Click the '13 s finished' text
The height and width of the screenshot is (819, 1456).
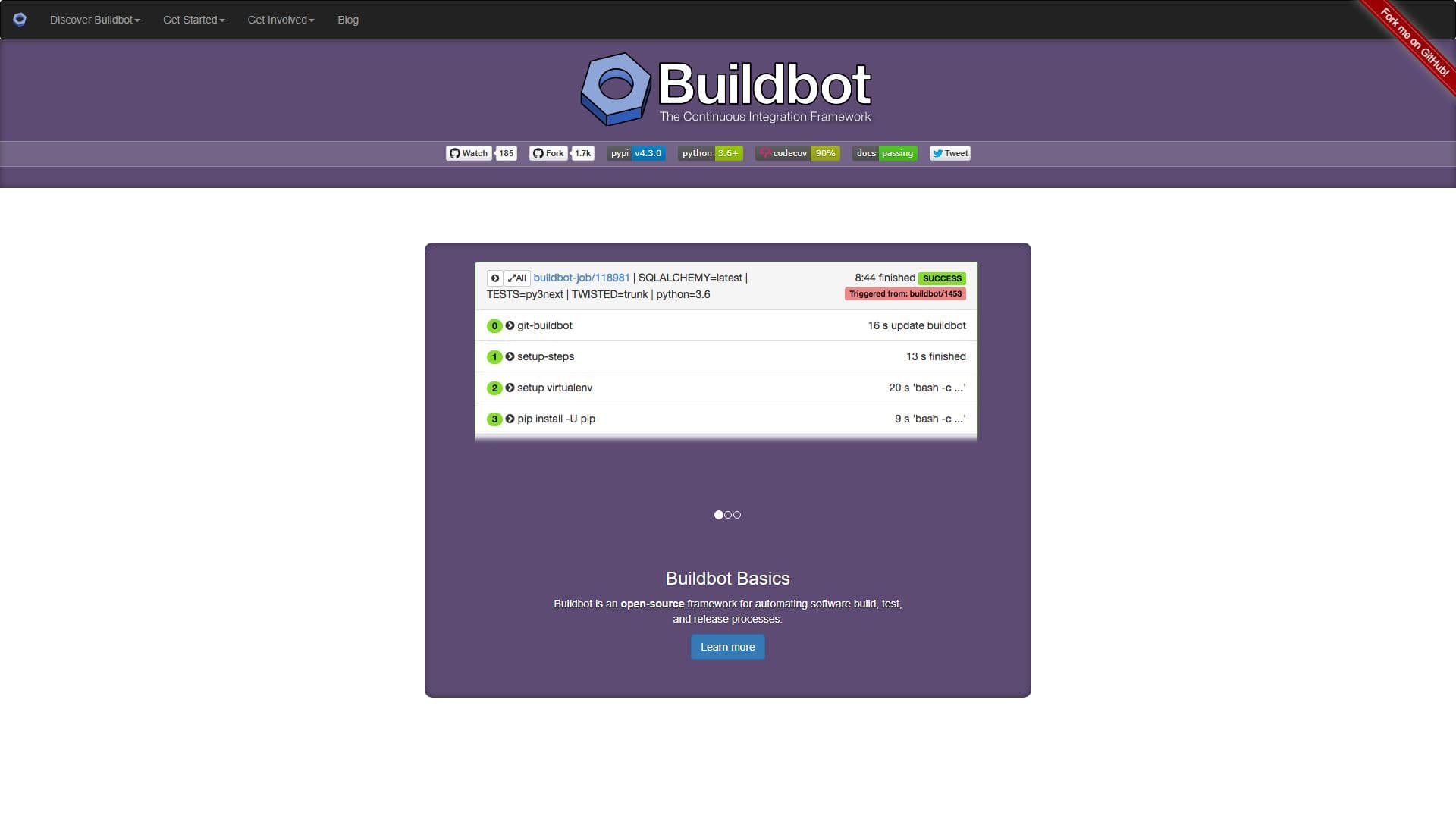(x=936, y=356)
